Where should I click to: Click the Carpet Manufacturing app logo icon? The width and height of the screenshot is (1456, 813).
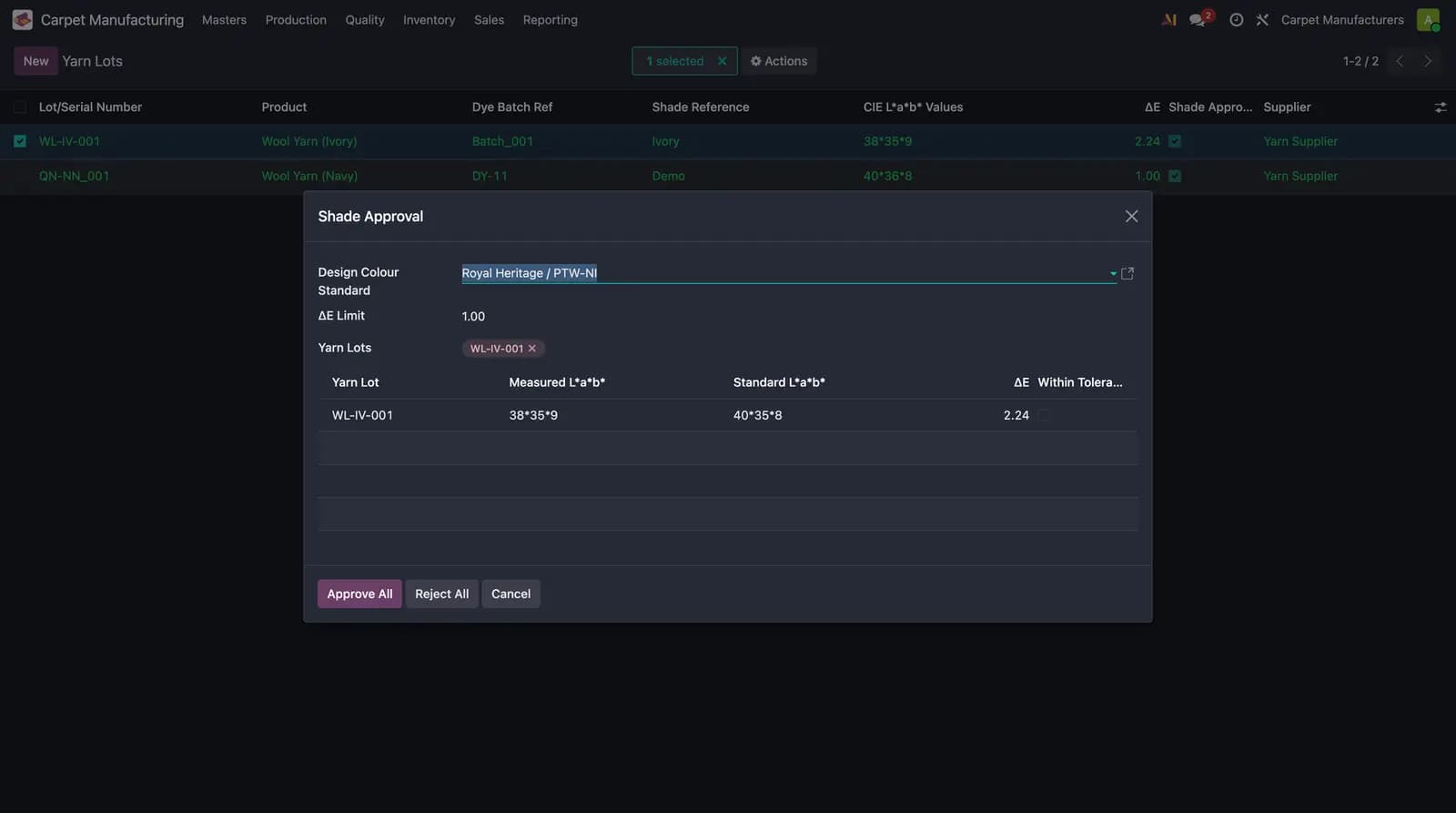click(x=23, y=19)
